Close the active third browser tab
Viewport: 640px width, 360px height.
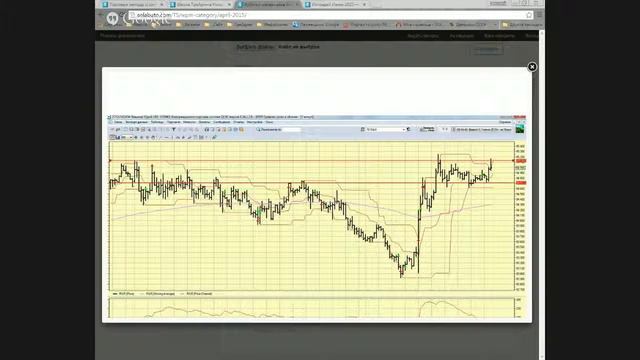[297, 4]
